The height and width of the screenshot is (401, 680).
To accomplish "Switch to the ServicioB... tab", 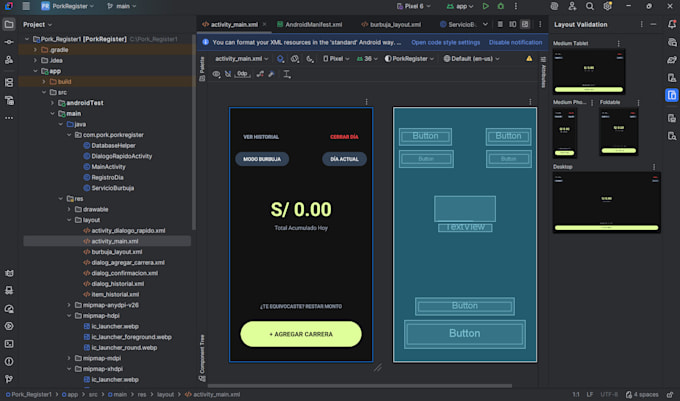I will pos(458,24).
